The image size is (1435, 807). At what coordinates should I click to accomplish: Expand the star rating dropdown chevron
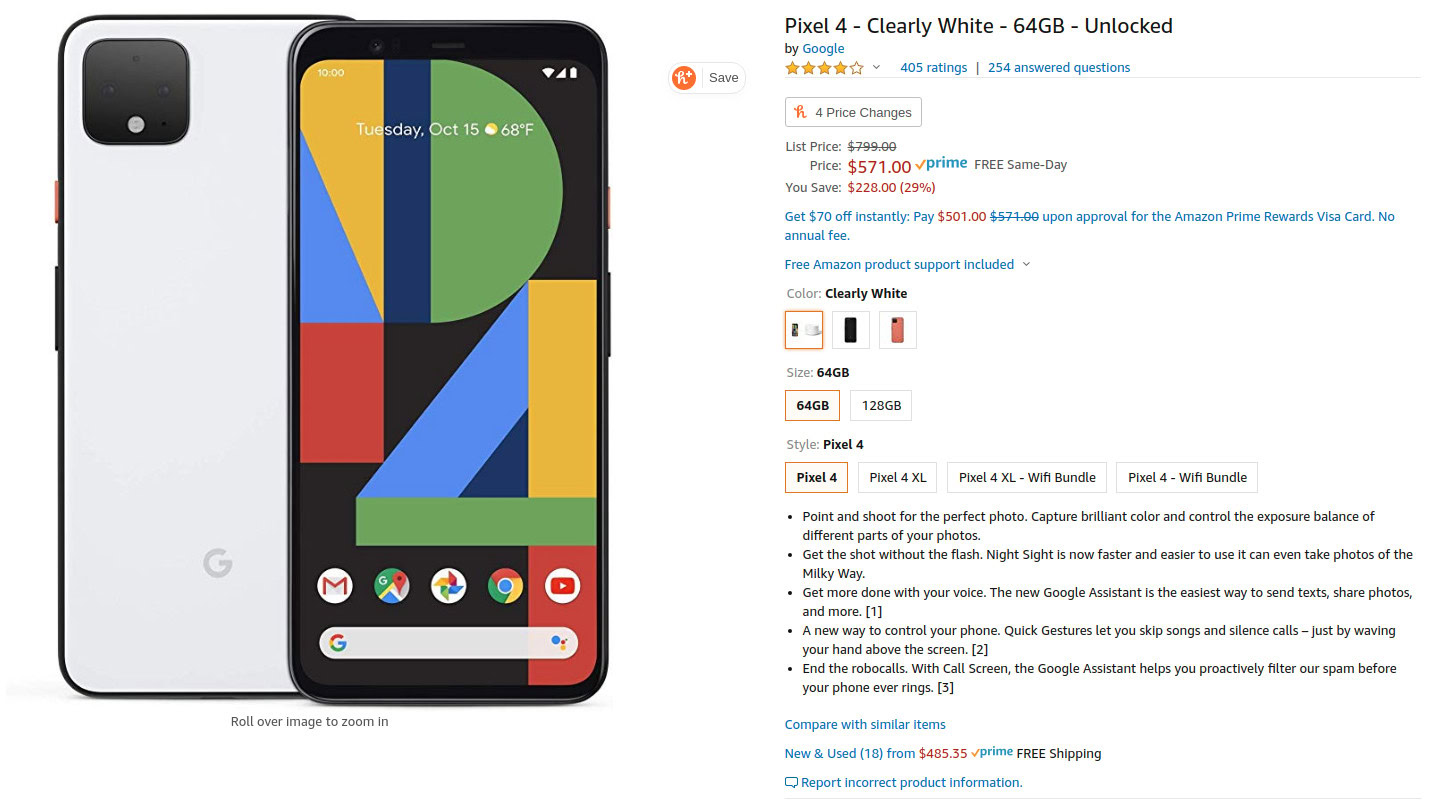tap(877, 68)
